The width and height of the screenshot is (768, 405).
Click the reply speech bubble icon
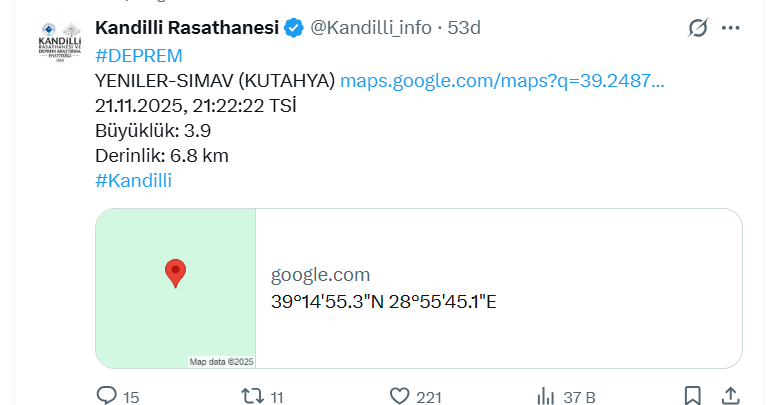tap(107, 396)
